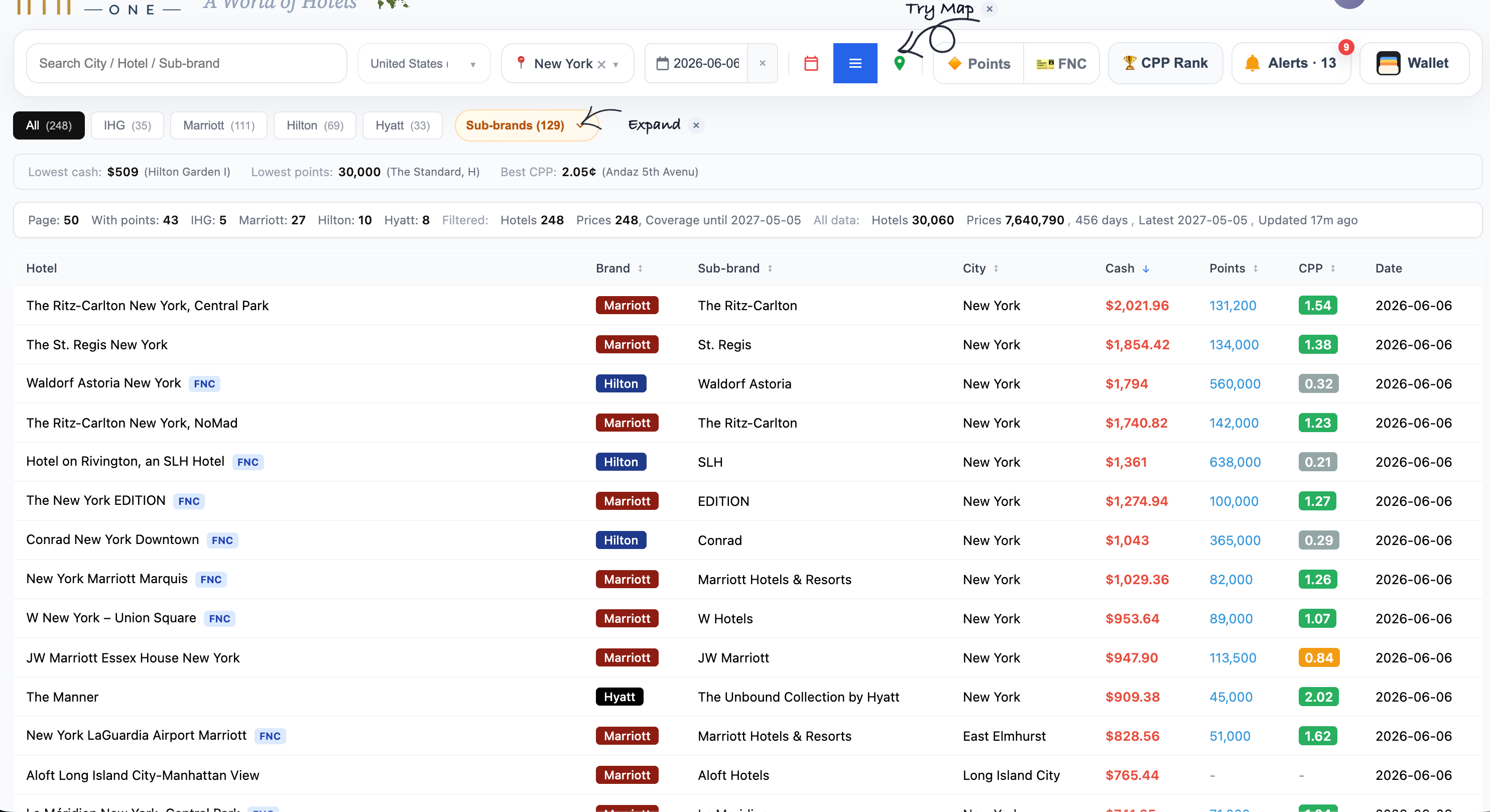This screenshot has width=1490, height=812.
Task: Click 131,200 points value
Action: pyautogui.click(x=1232, y=305)
